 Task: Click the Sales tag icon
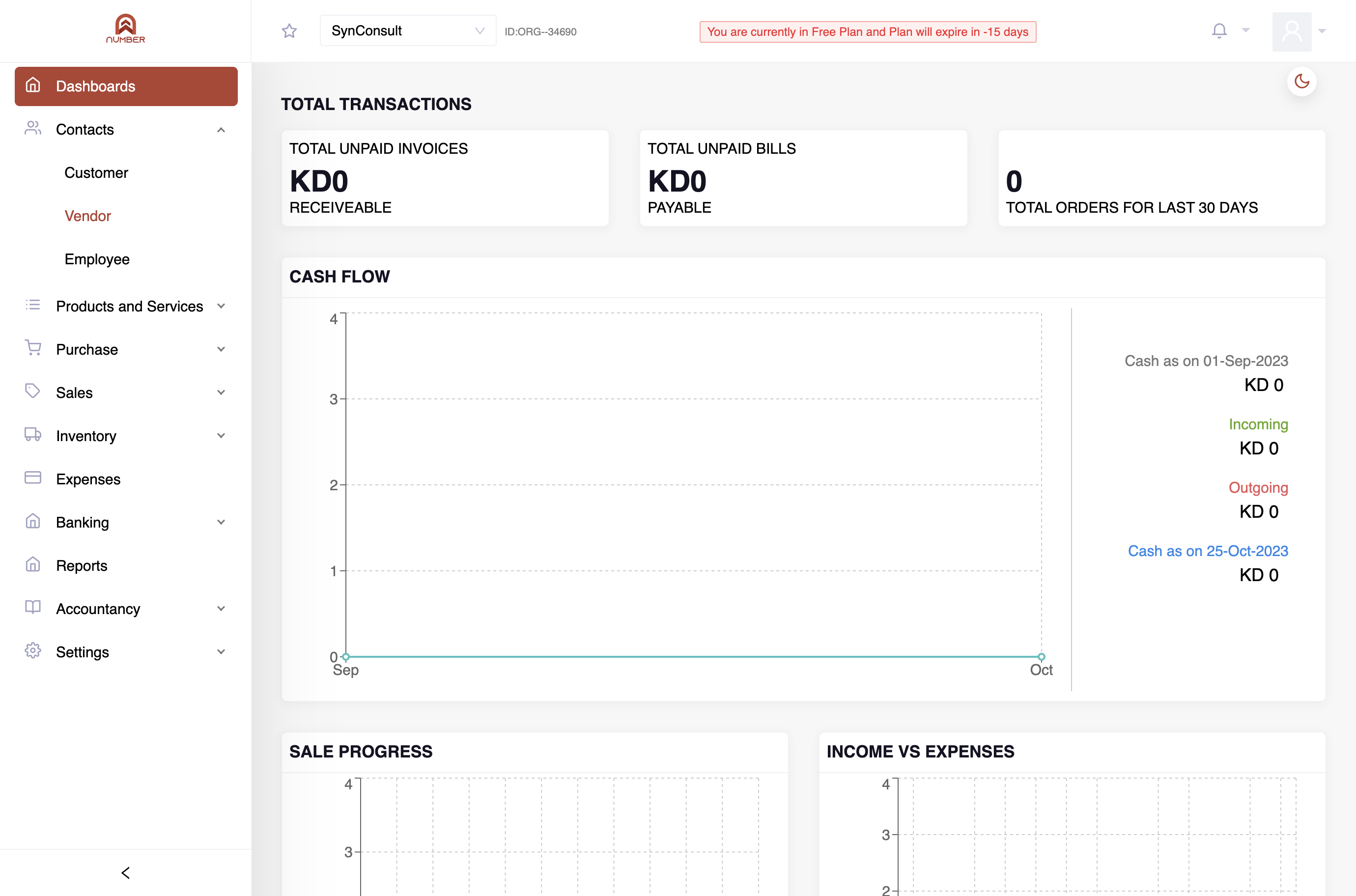tap(33, 392)
